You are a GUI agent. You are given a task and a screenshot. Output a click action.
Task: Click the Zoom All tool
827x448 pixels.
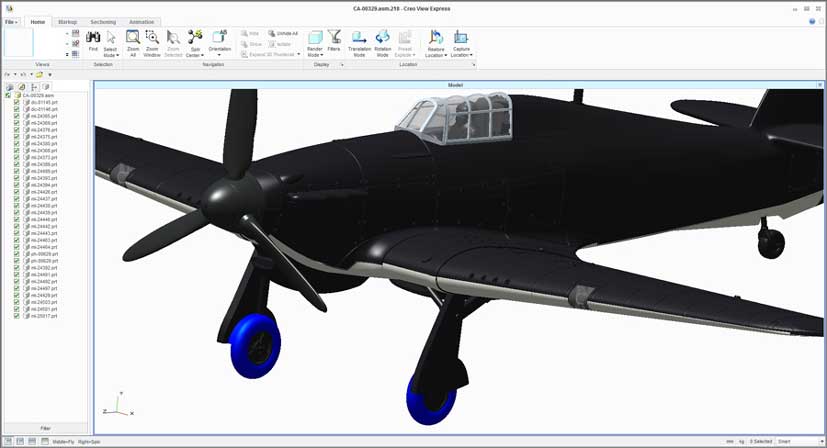point(132,43)
